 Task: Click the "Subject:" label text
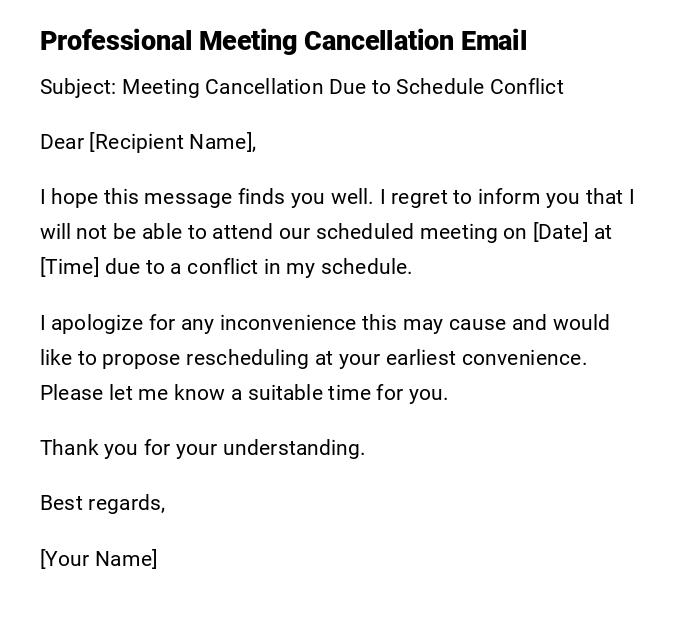[x=78, y=87]
